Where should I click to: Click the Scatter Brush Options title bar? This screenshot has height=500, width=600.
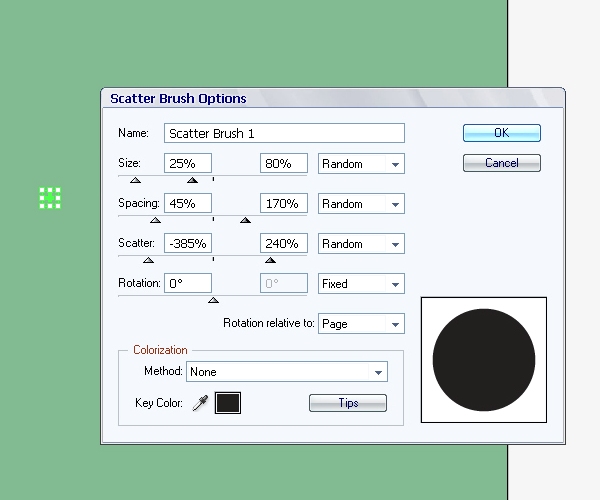pos(333,98)
